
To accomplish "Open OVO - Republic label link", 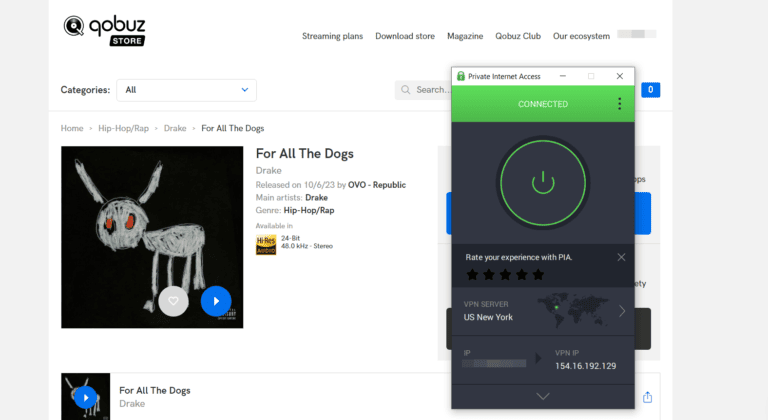I will (377, 185).
